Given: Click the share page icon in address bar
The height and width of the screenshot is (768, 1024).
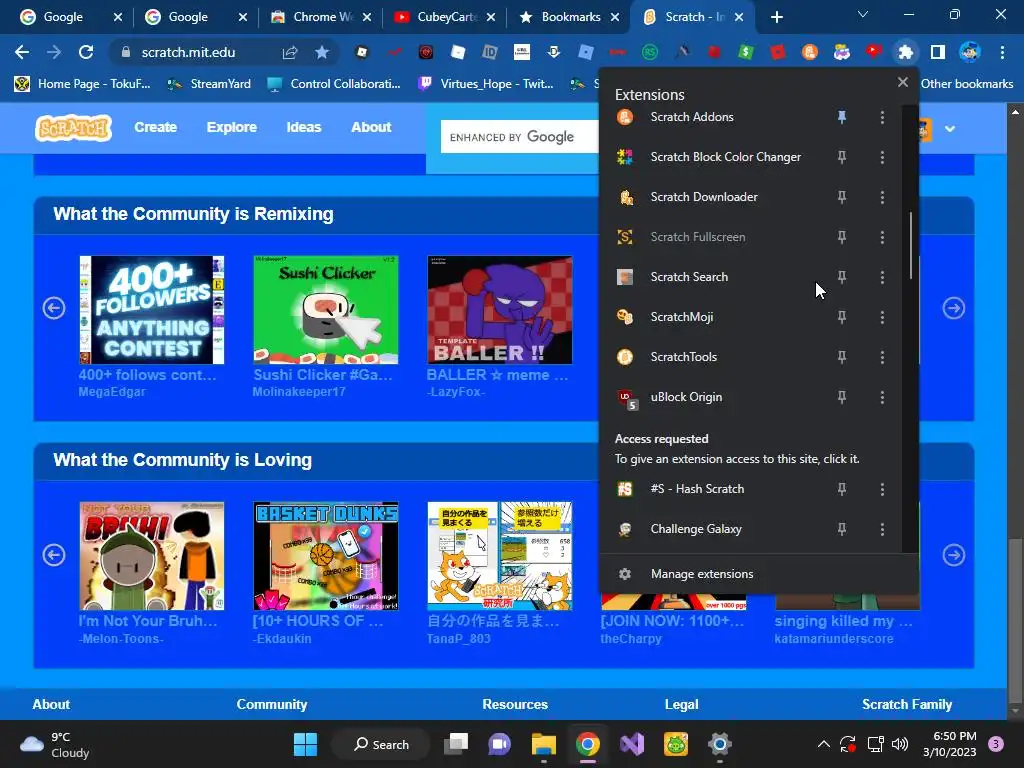Looking at the screenshot, I should 289,52.
